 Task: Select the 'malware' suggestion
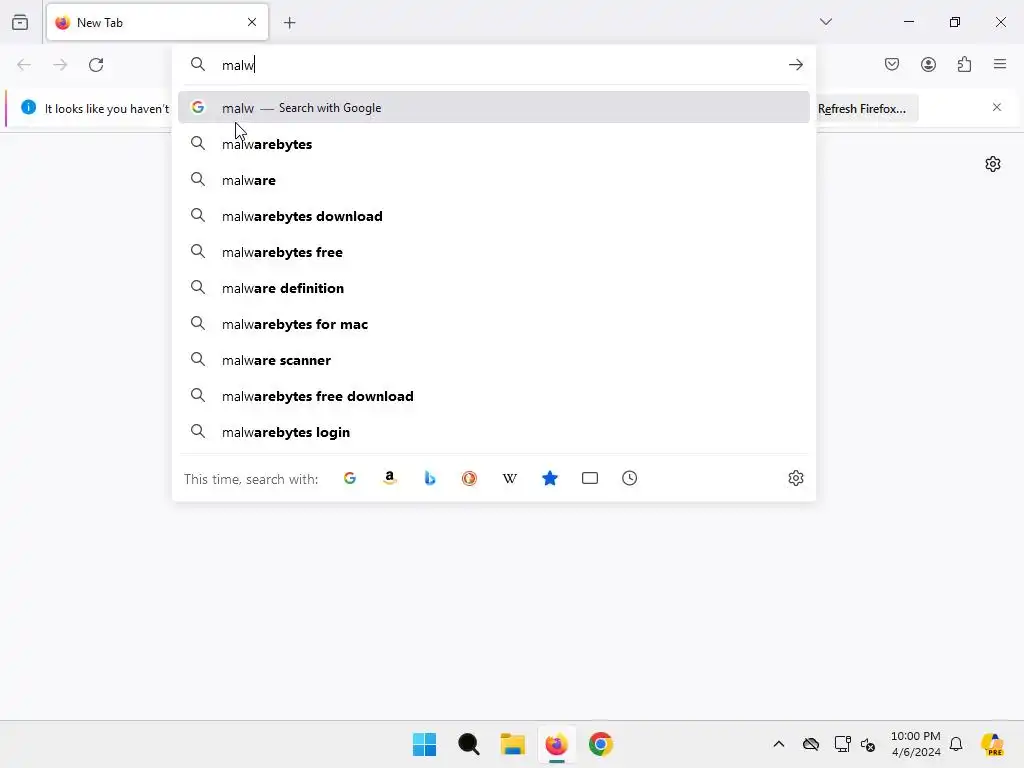pos(494,180)
